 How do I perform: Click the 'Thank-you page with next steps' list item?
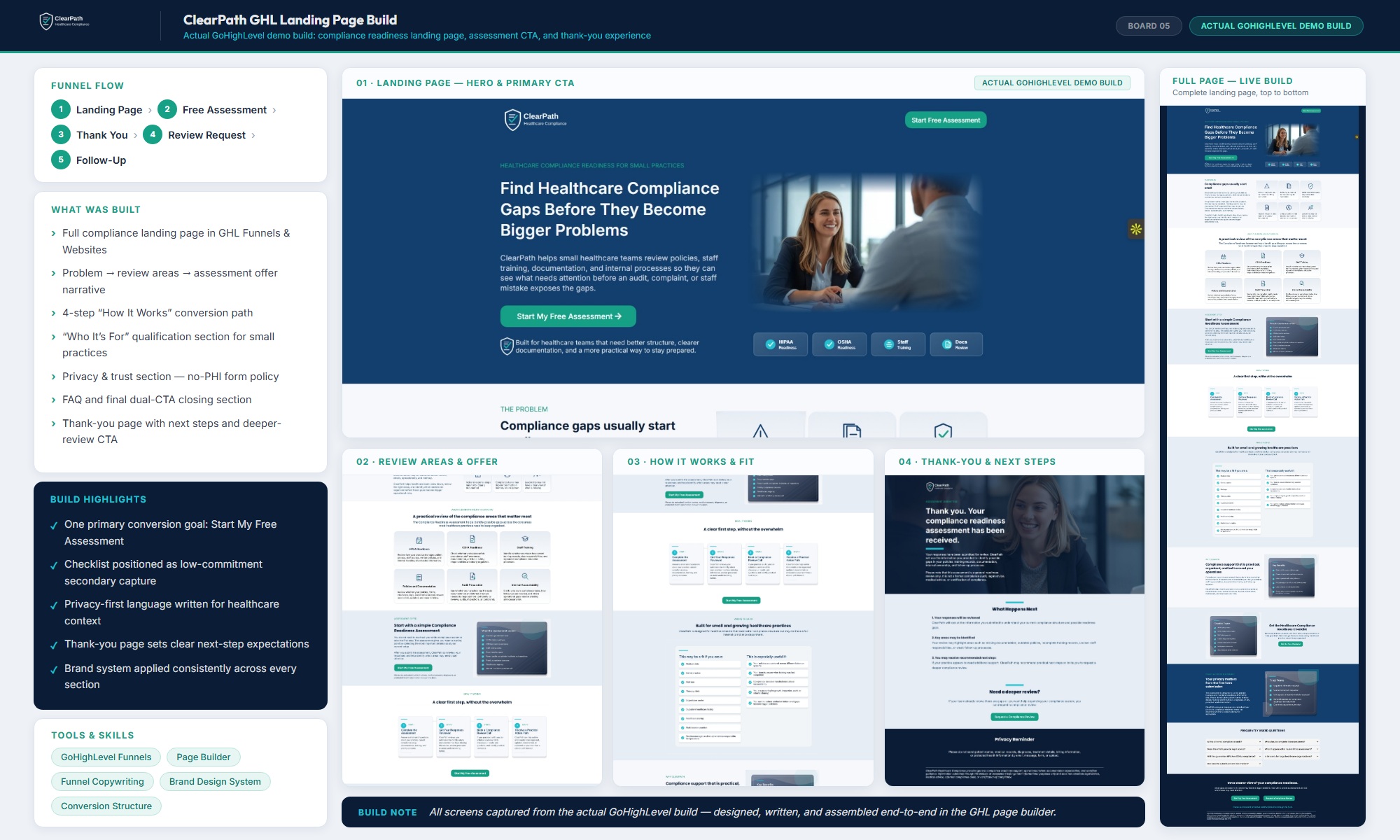[171, 431]
